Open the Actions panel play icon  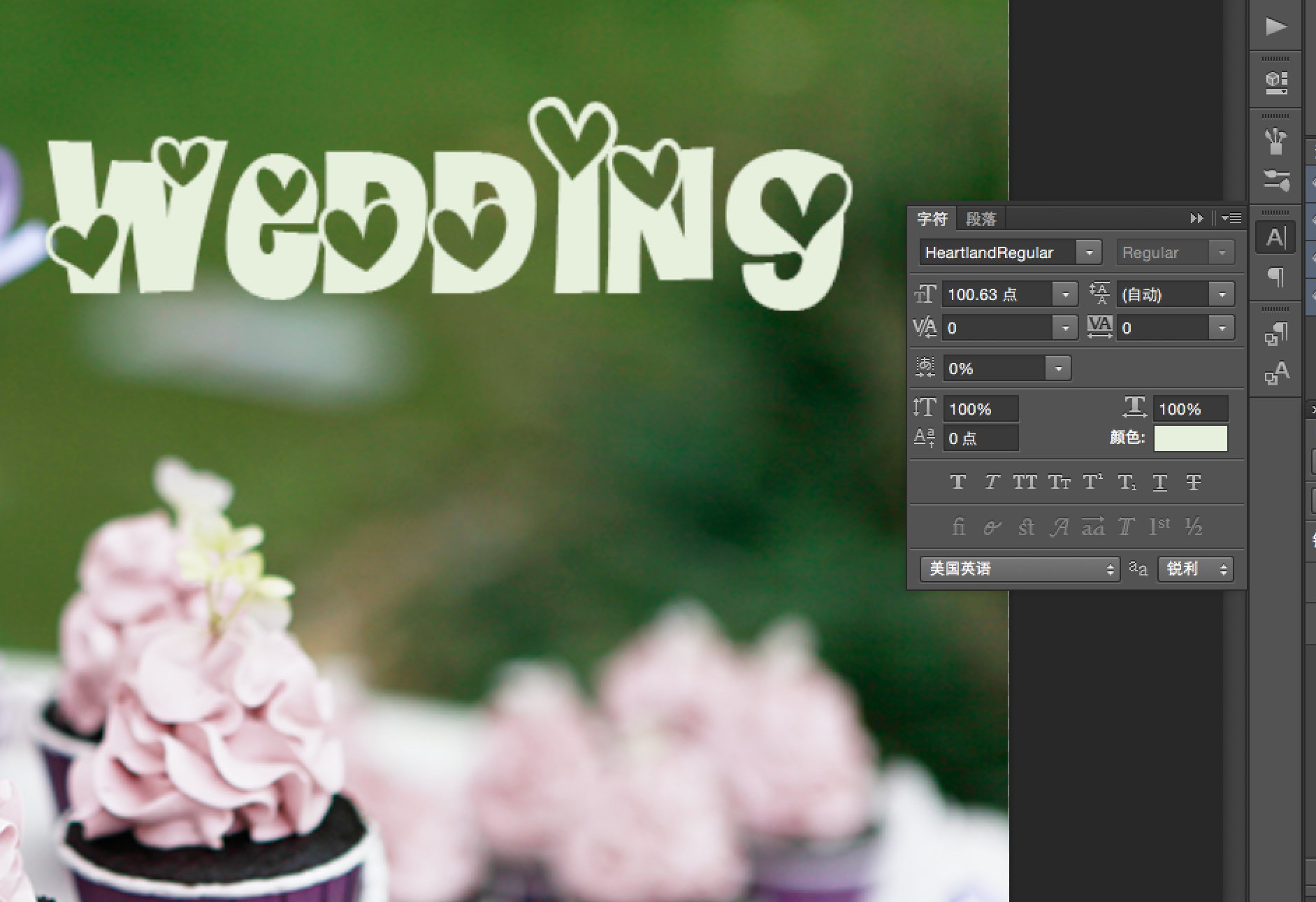point(1275,27)
